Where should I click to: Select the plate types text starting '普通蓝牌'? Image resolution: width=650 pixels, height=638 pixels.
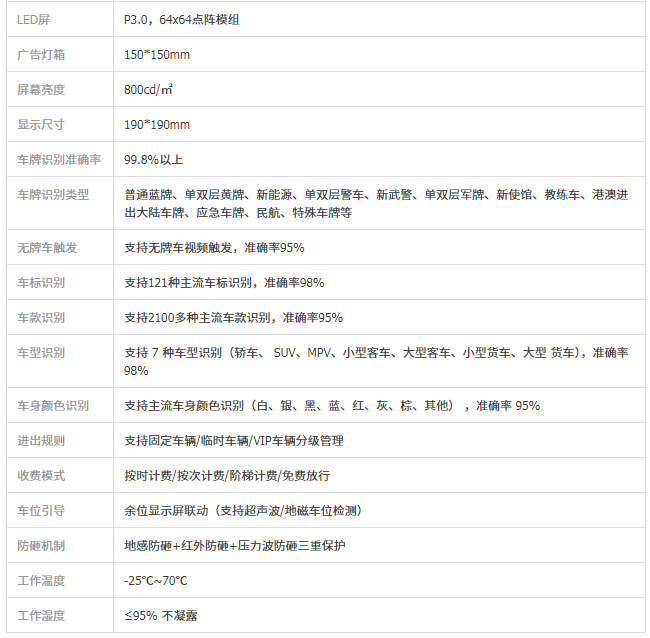point(376,204)
